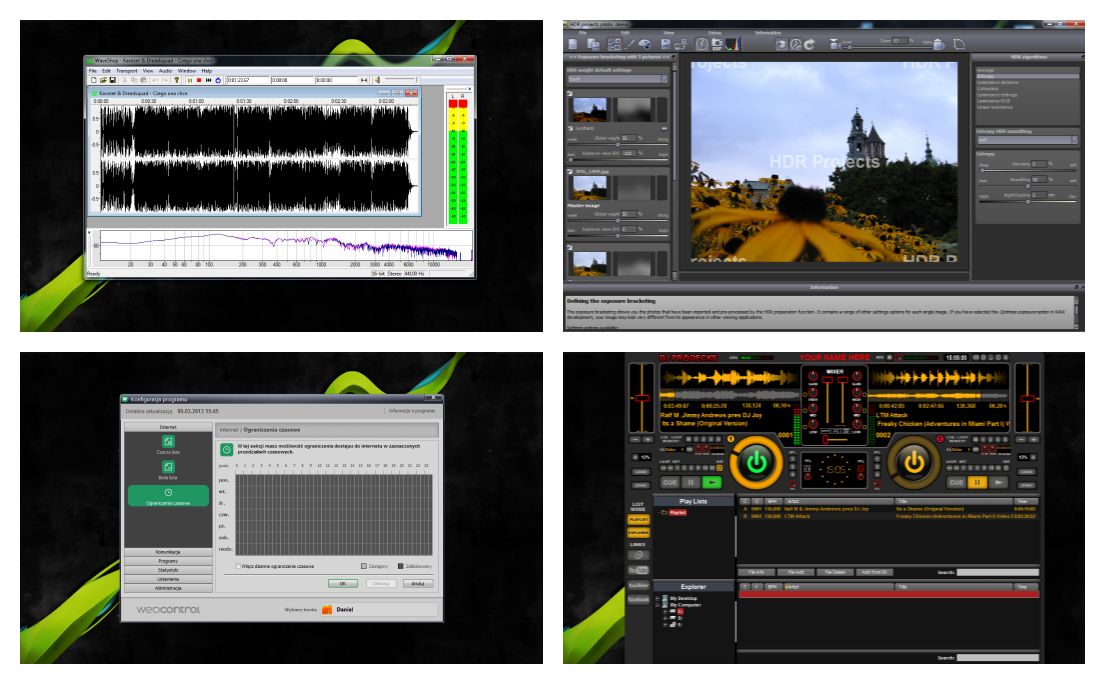Adjust the right pitch slider in DJ ProDecks
1105x684 pixels.
click(1027, 398)
